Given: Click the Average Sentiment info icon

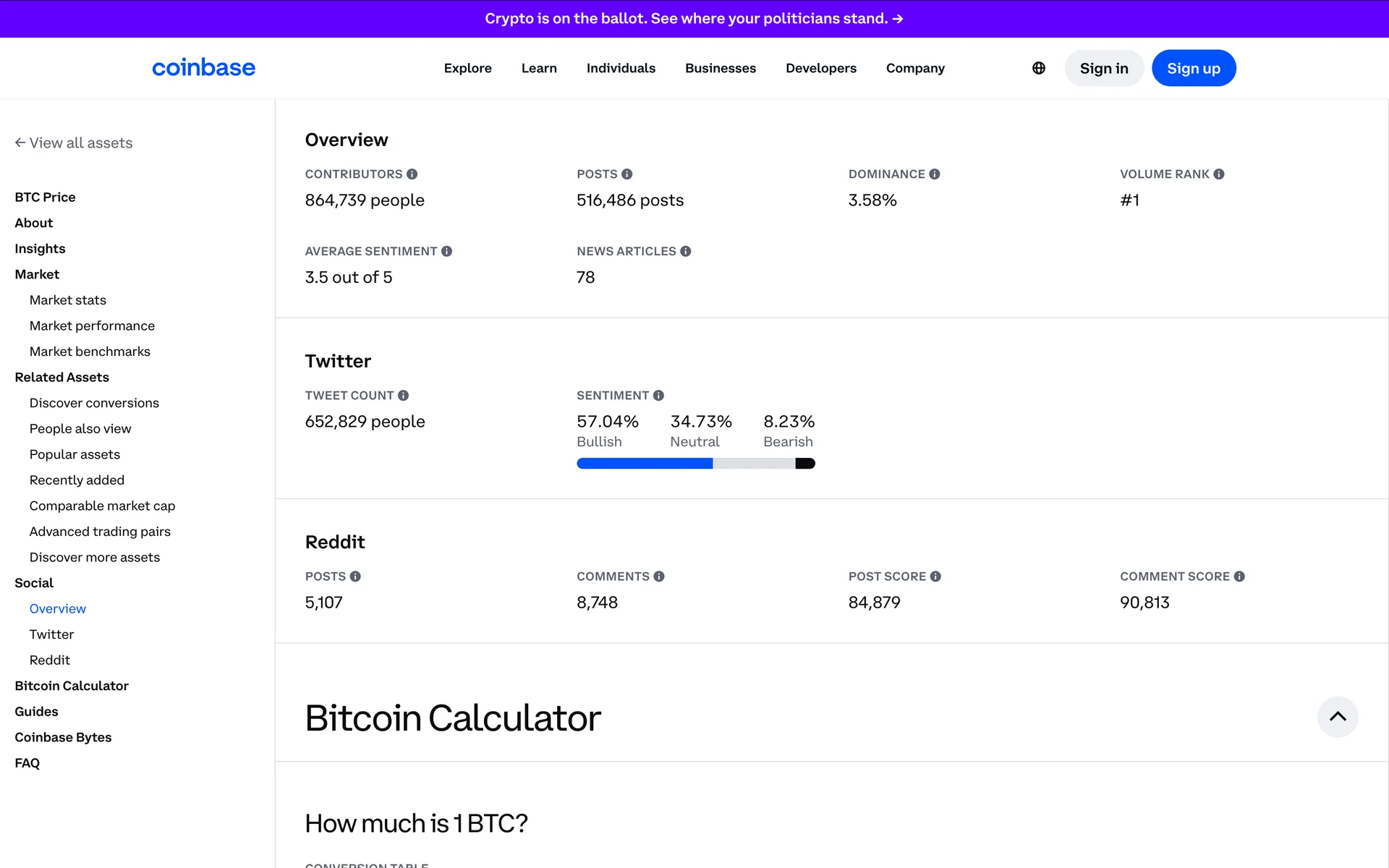Looking at the screenshot, I should point(446,251).
